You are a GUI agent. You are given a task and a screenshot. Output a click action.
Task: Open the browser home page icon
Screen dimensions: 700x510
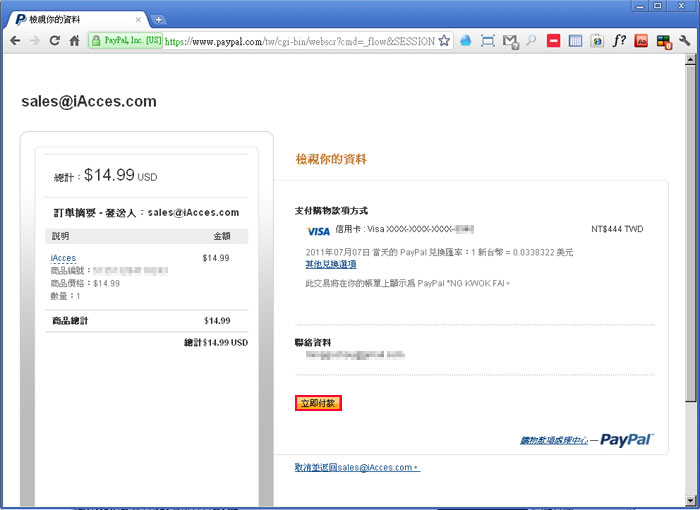click(x=74, y=41)
